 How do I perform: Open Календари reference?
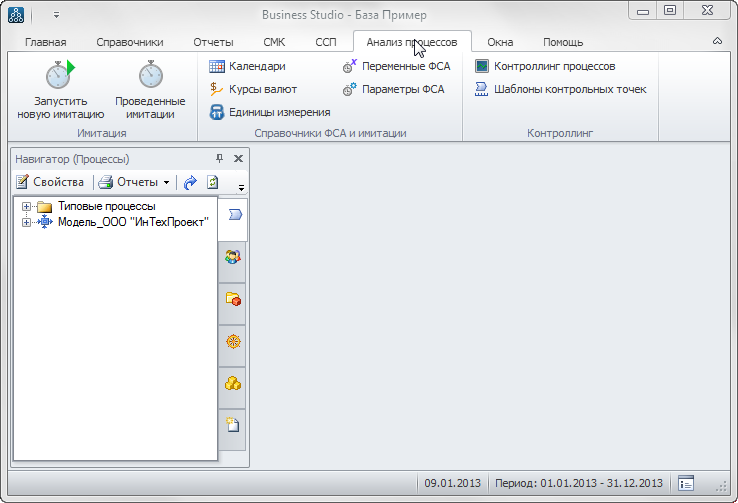pyautogui.click(x=248, y=66)
